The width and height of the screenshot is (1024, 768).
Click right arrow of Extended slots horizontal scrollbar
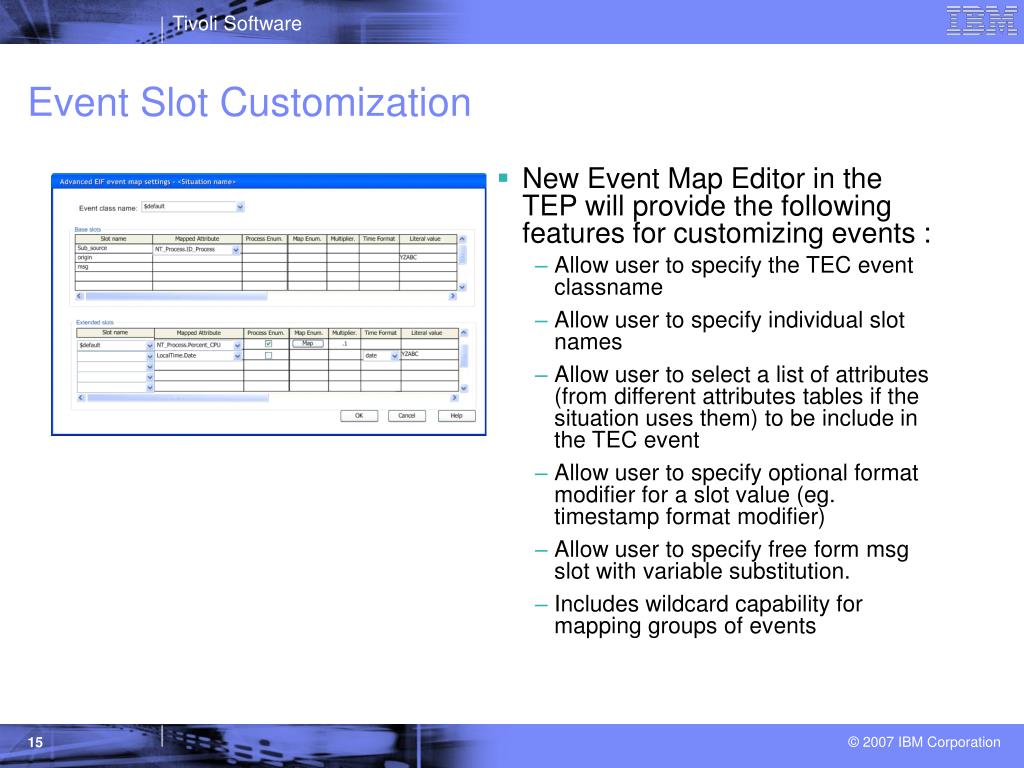tap(454, 398)
